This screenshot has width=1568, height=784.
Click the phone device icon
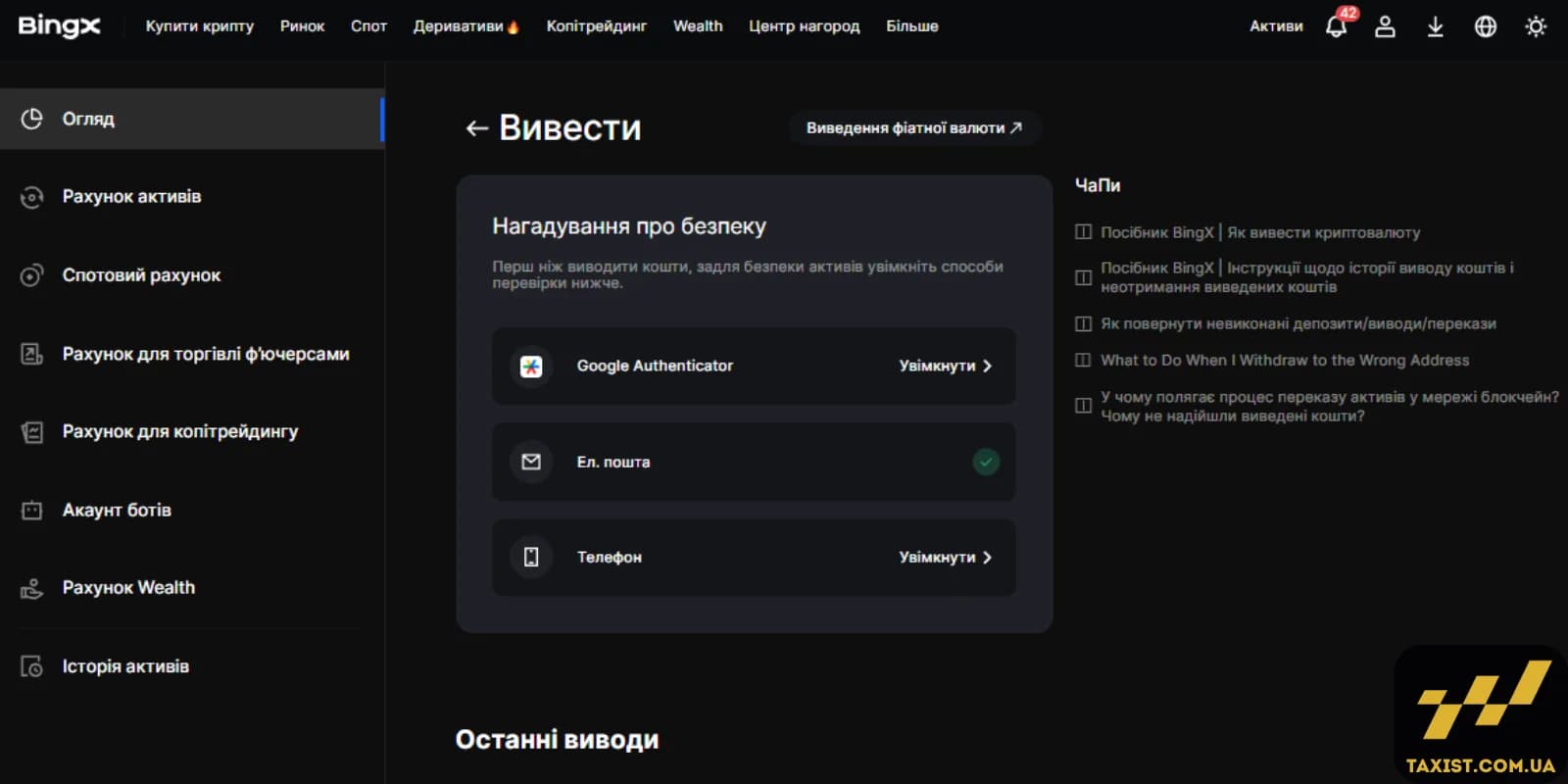point(531,557)
